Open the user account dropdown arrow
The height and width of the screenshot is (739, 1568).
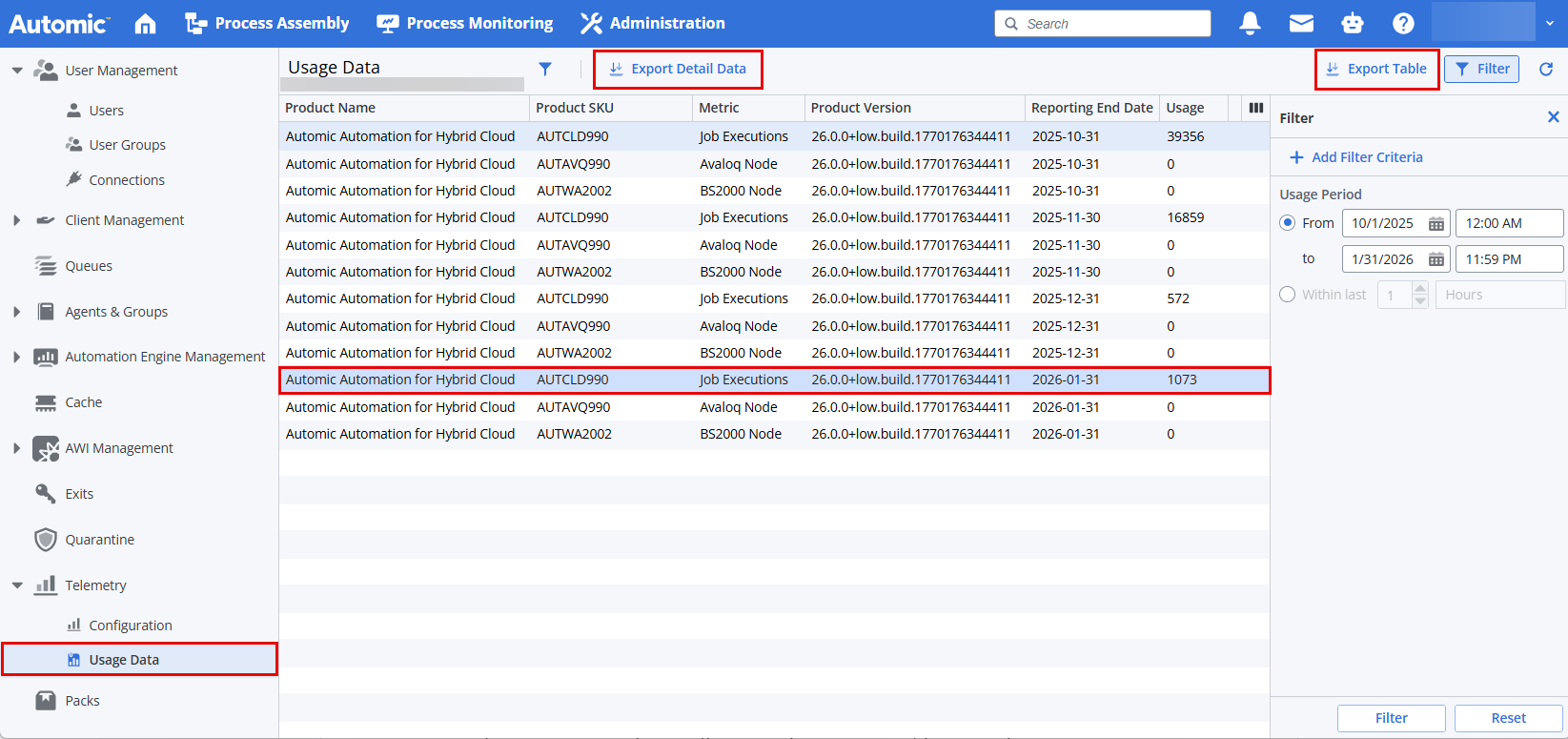1550,24
